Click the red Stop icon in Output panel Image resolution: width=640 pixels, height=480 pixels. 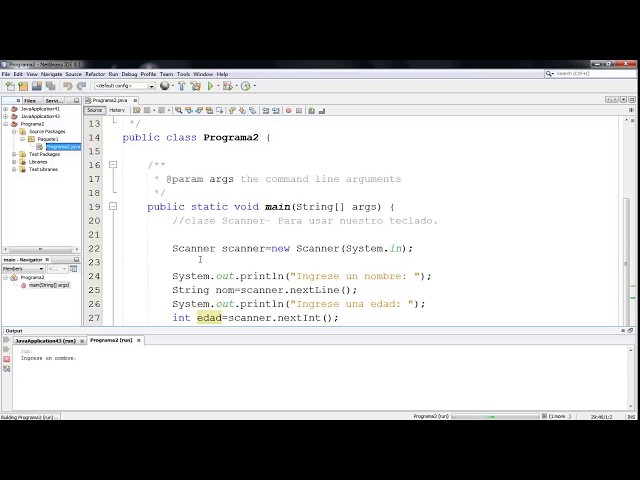tap(7, 359)
